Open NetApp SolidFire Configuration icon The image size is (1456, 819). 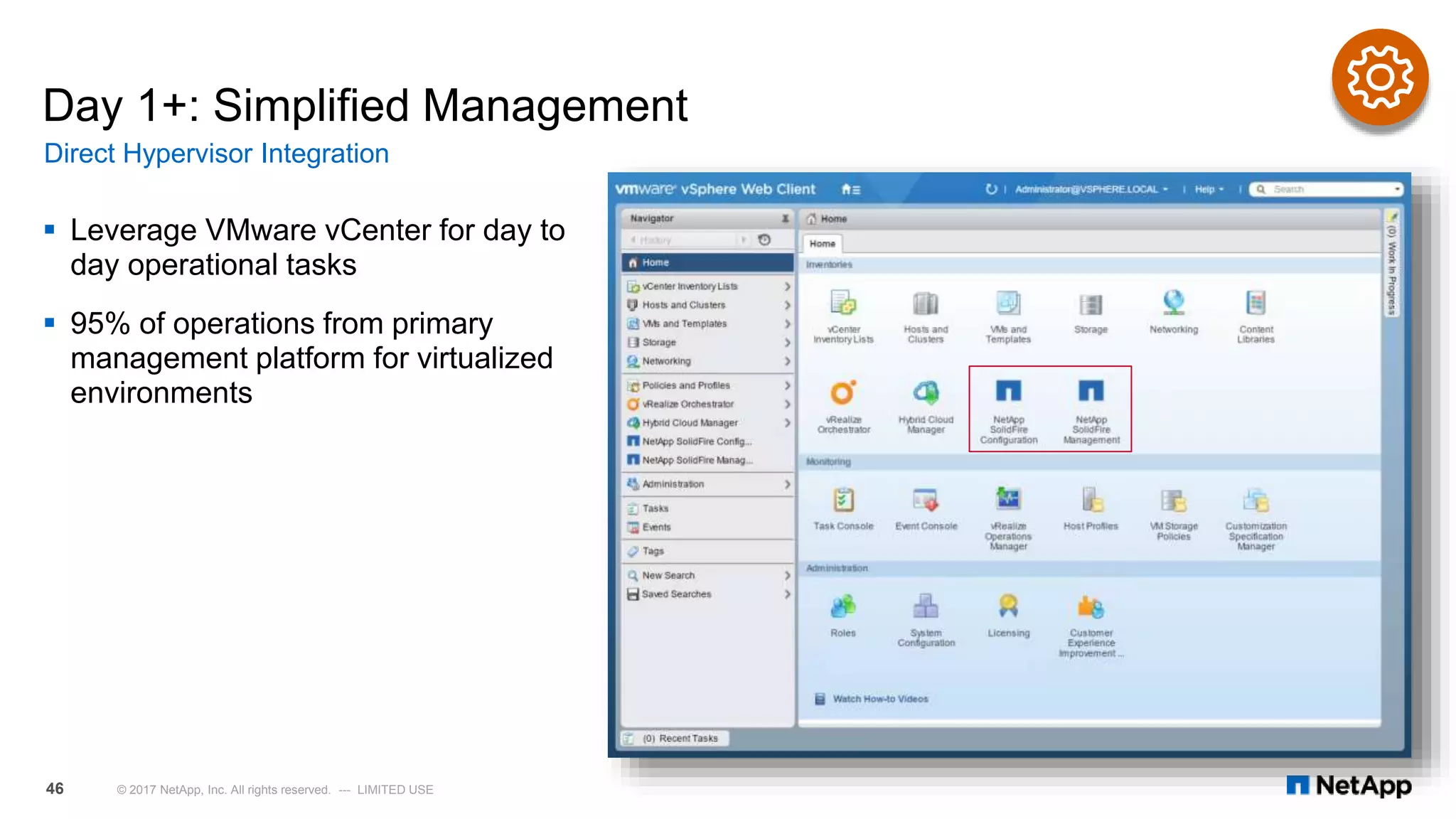click(x=1008, y=391)
